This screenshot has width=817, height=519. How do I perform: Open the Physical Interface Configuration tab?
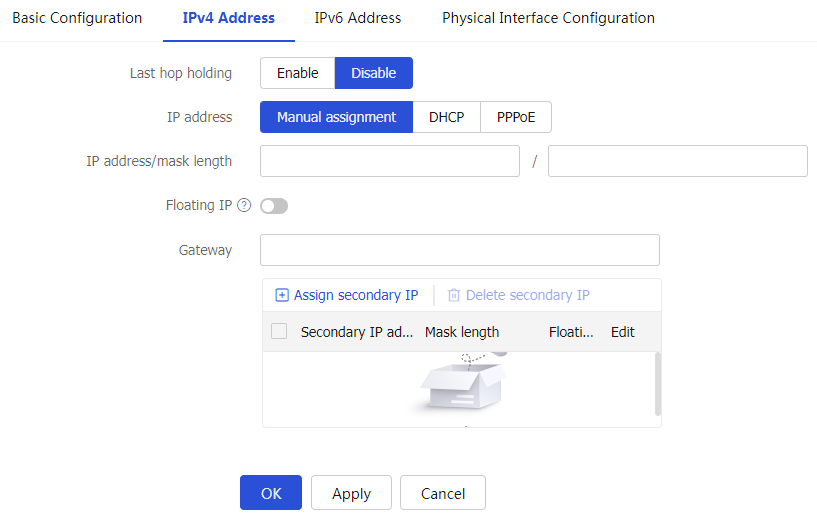click(548, 18)
